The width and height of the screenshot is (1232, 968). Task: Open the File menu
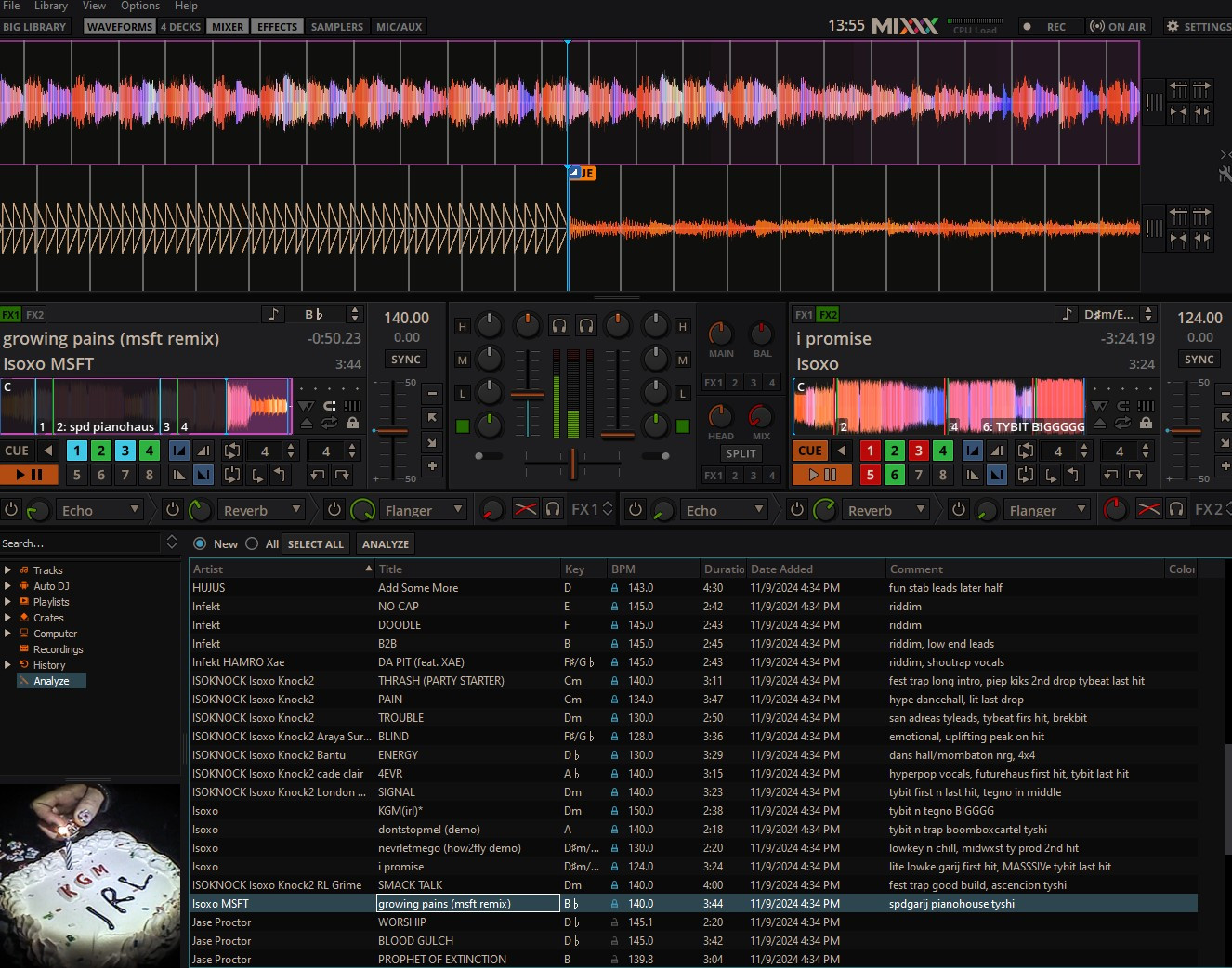point(11,6)
